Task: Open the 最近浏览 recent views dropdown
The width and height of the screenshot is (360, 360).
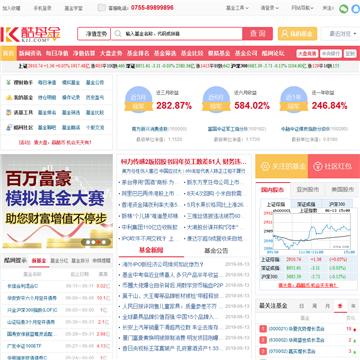Action: coord(342,34)
